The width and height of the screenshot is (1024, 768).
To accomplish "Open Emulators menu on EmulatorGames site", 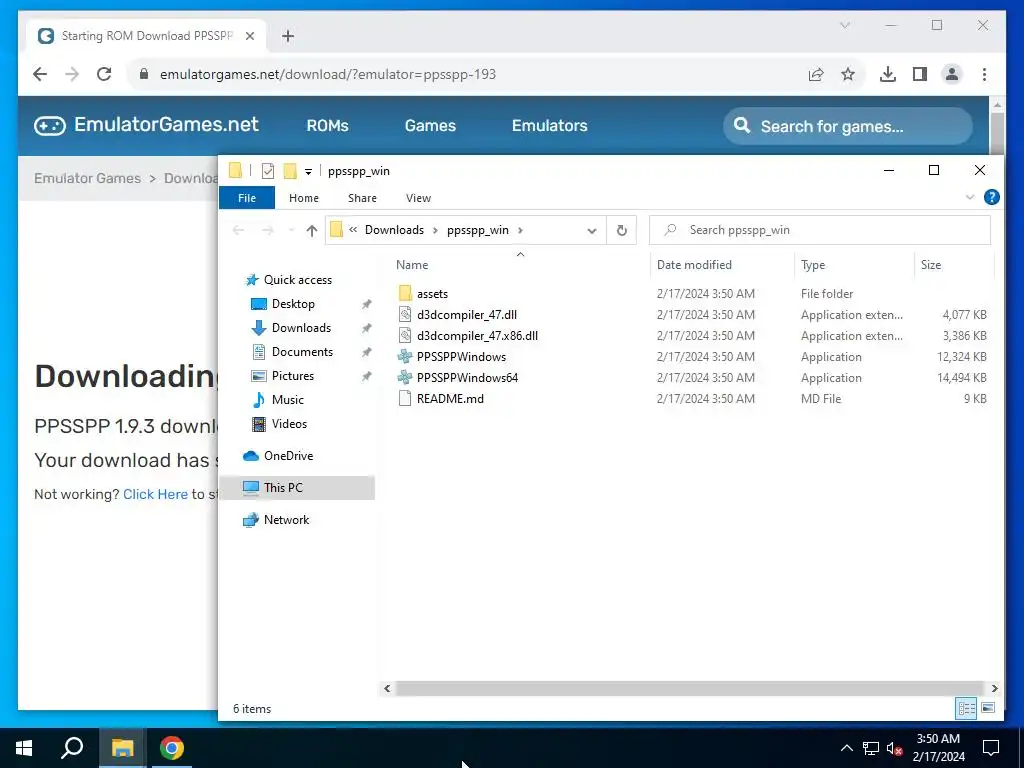I will click(550, 125).
